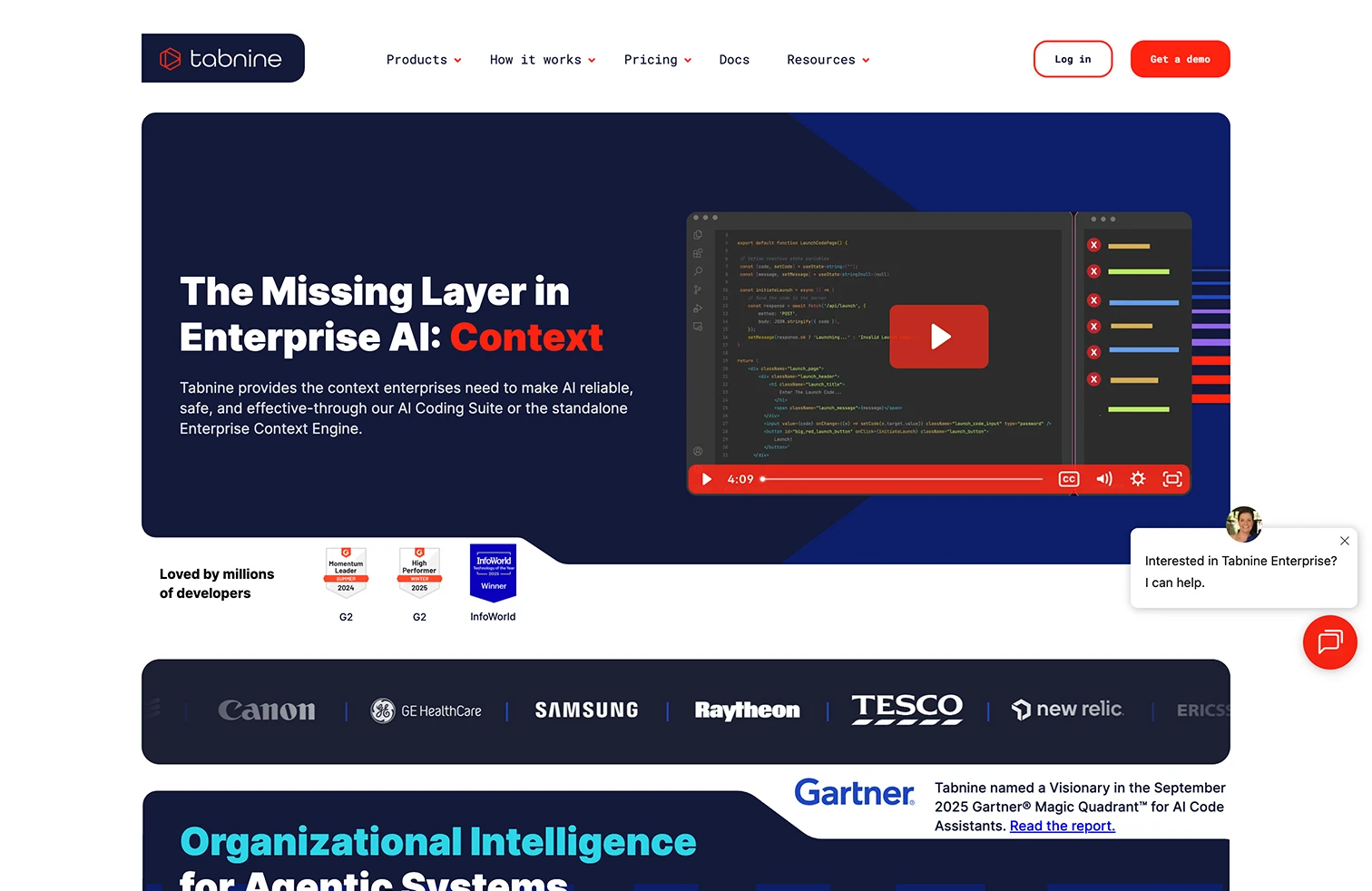The width and height of the screenshot is (1372, 891).
Task: Open the Resources menu
Action: click(x=828, y=60)
